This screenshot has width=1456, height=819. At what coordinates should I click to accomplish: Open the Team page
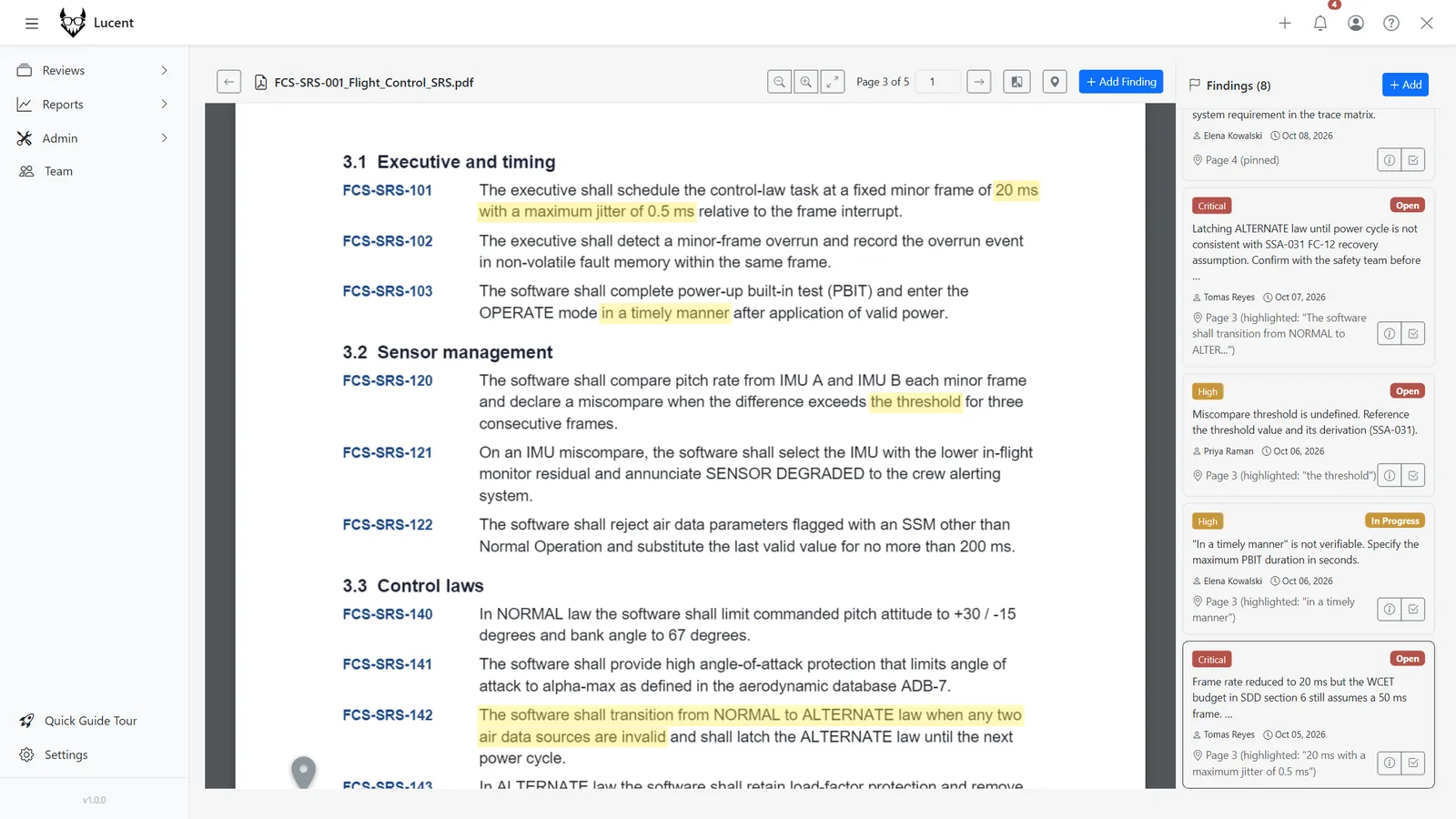[94, 171]
